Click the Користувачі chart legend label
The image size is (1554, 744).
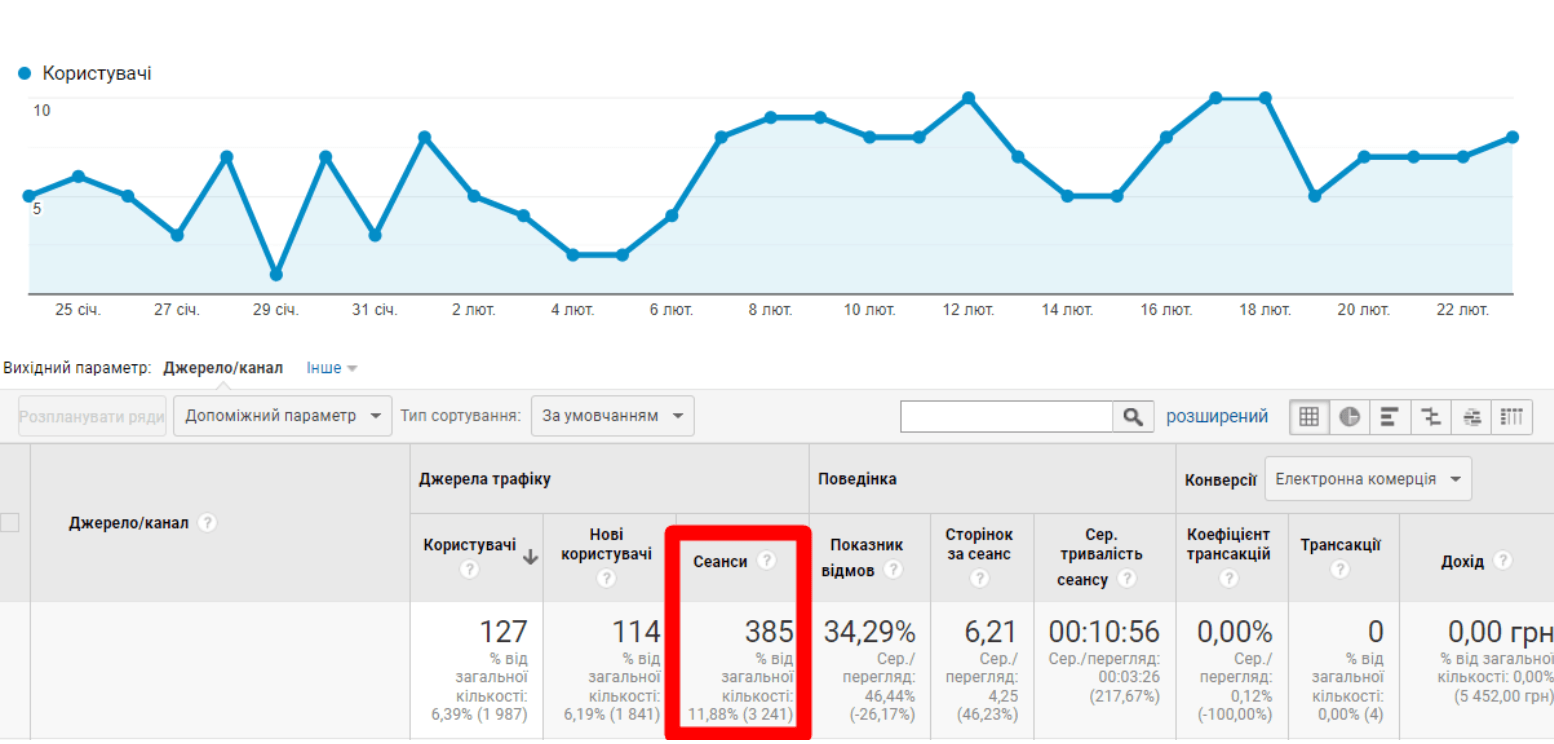[97, 74]
